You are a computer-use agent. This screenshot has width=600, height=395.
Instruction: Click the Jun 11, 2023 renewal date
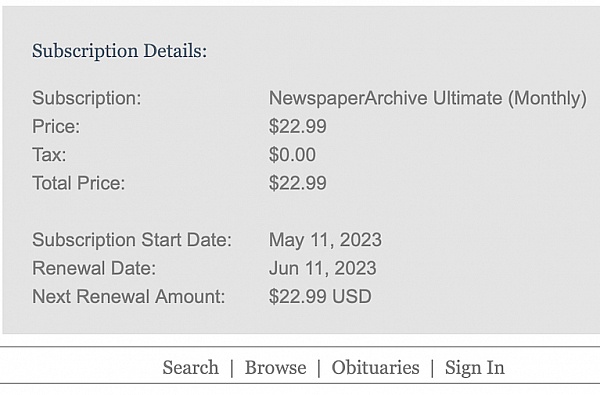point(323,268)
